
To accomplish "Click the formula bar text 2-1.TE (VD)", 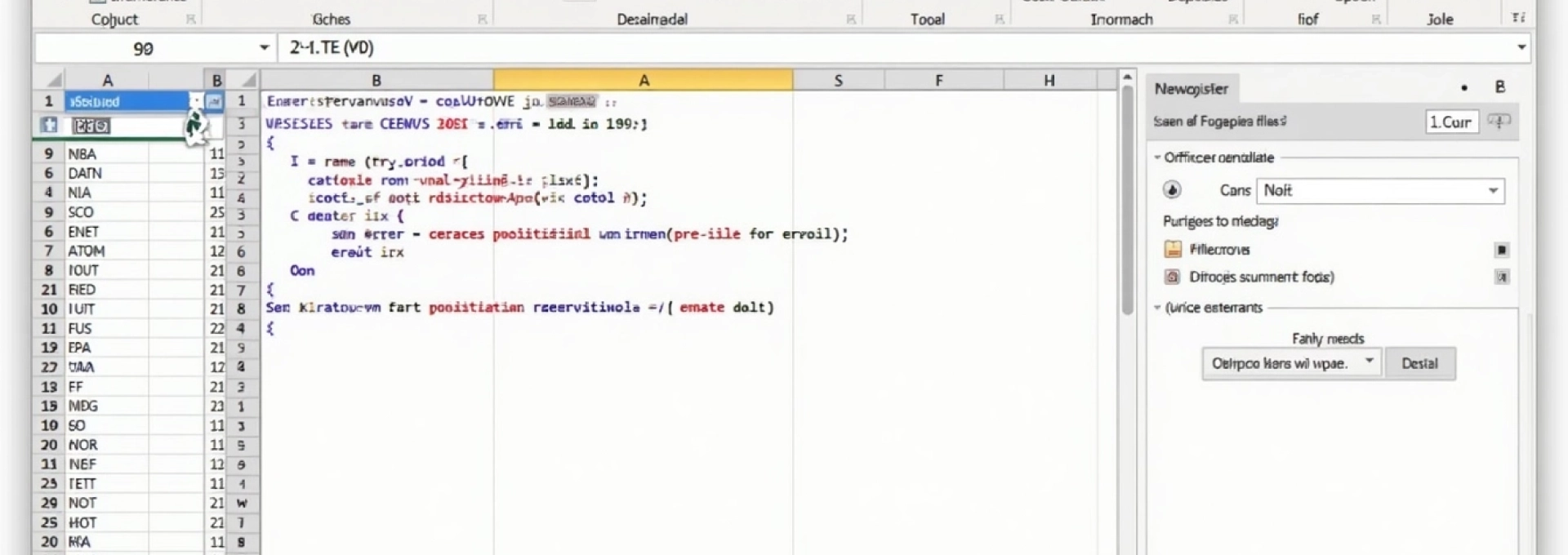I will point(332,47).
